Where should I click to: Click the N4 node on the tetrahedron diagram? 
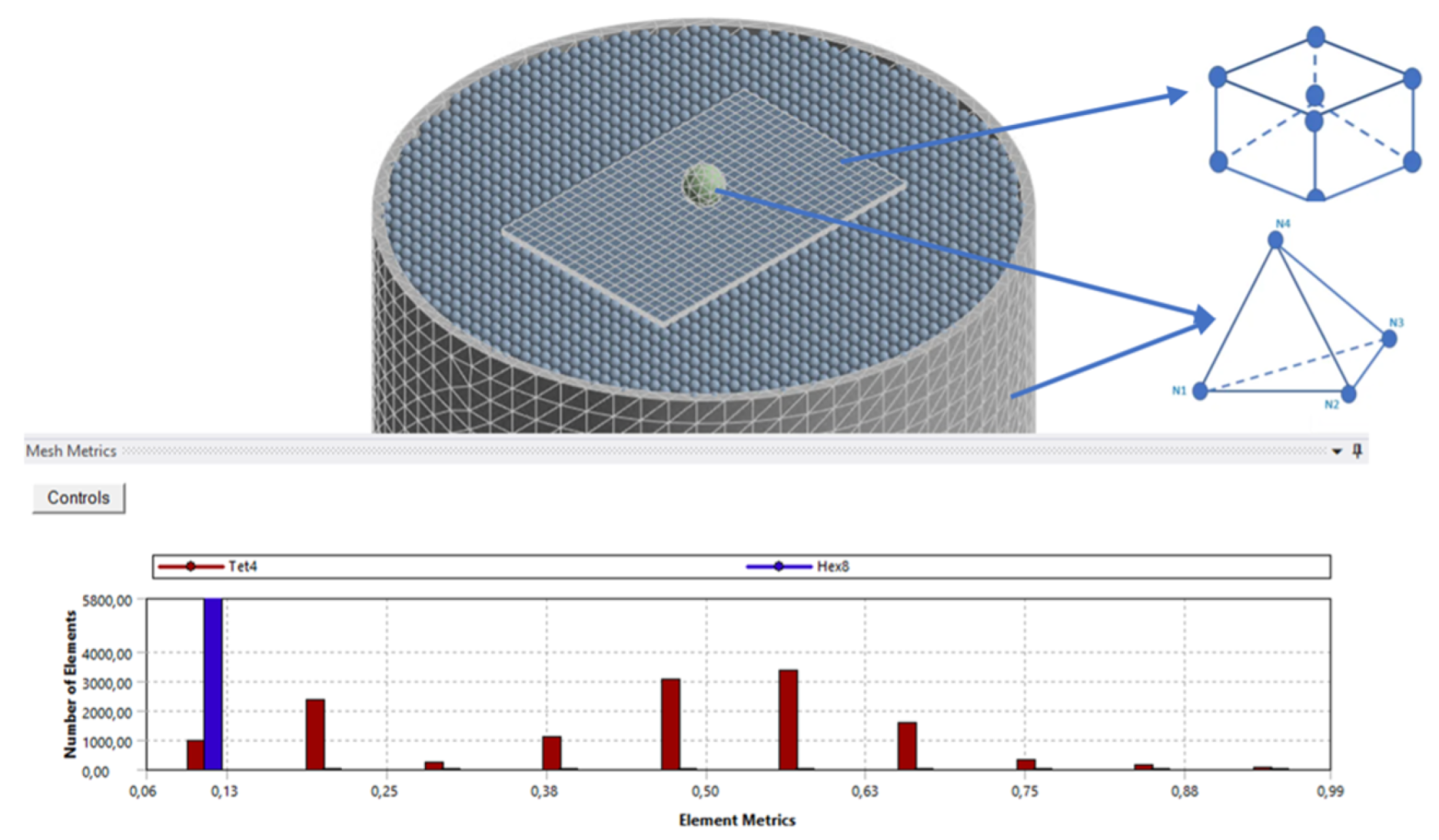(1276, 241)
